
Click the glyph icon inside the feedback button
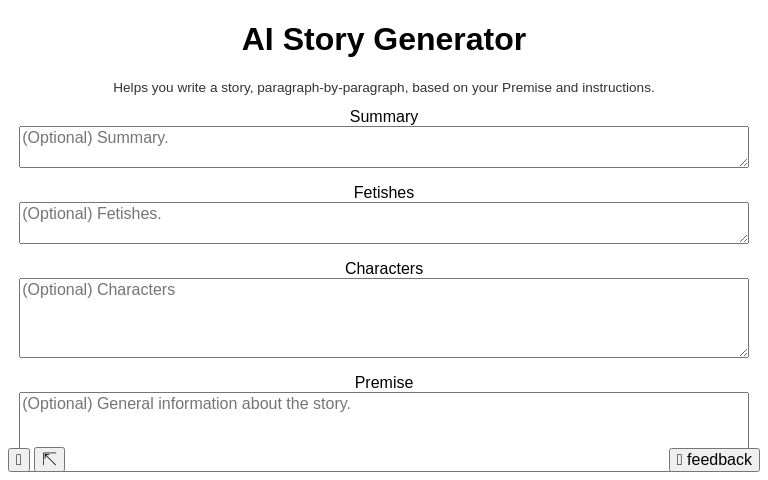(x=680, y=460)
